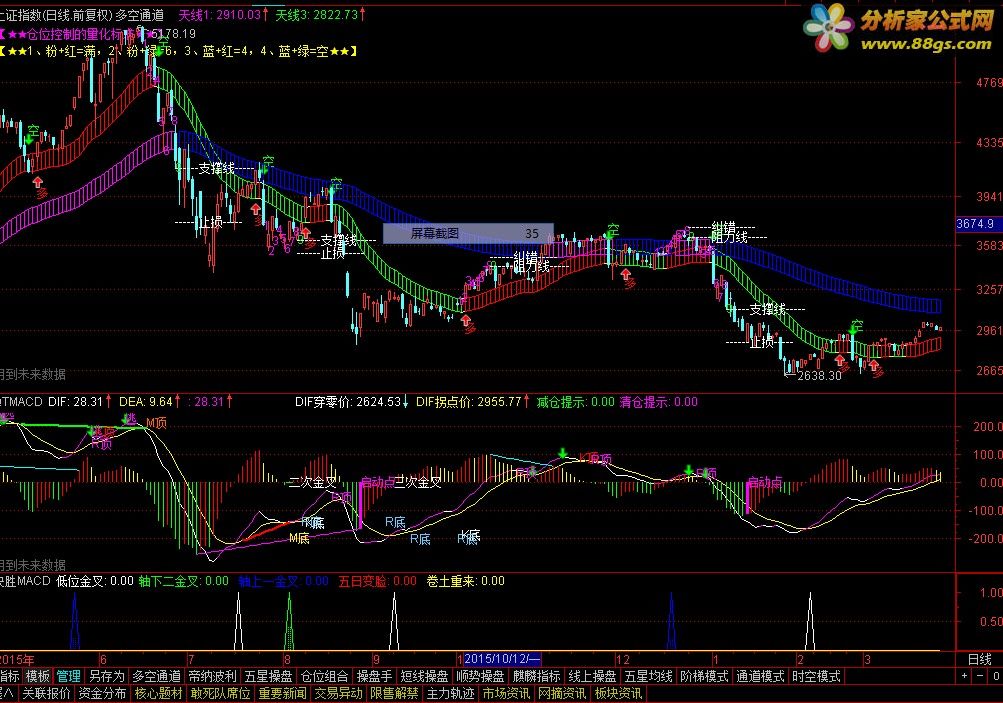1003x703 pixels.
Task: Click the 低位金叉: 0.00 label
Action: (95, 581)
